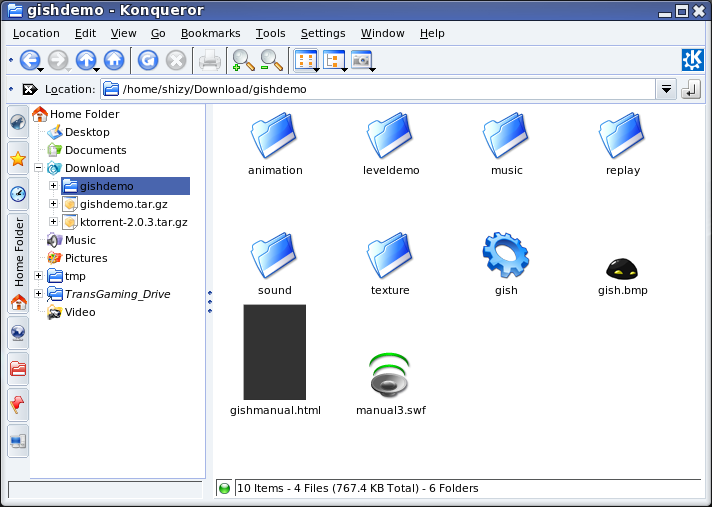The height and width of the screenshot is (507, 712).
Task: Select Documents in the folder tree
Action: tap(95, 150)
